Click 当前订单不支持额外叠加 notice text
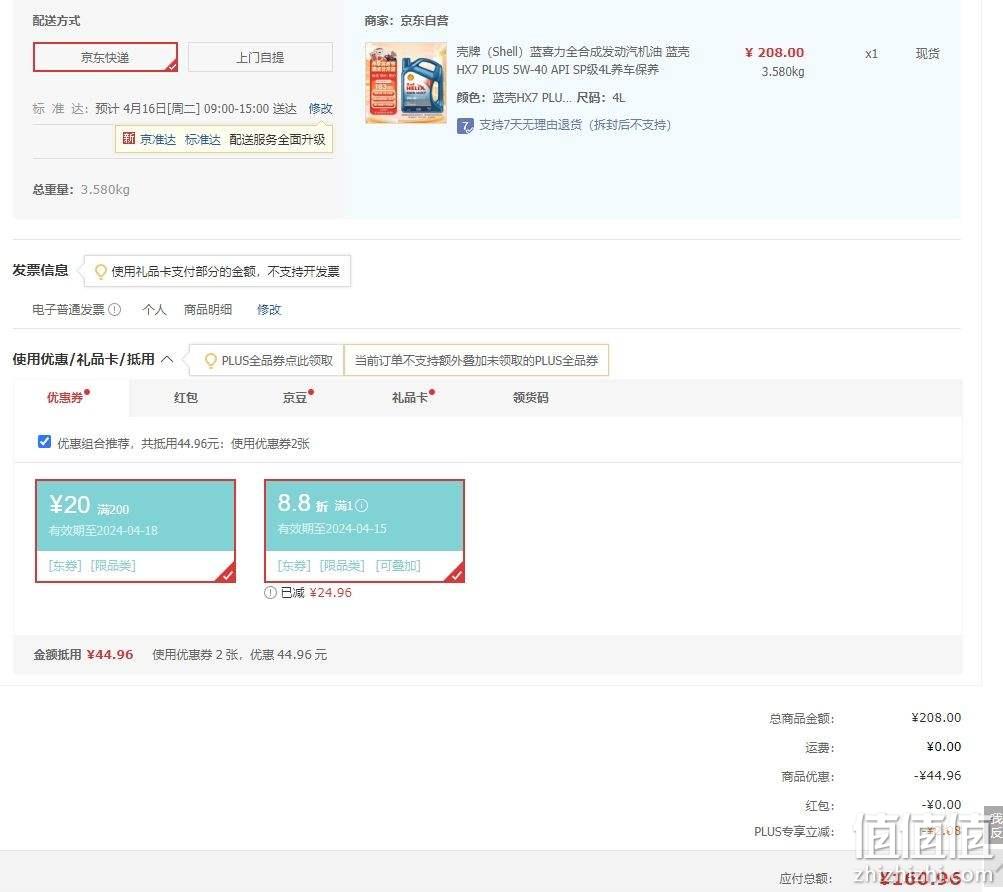Screen dimensions: 1003x892 click(x=477, y=360)
